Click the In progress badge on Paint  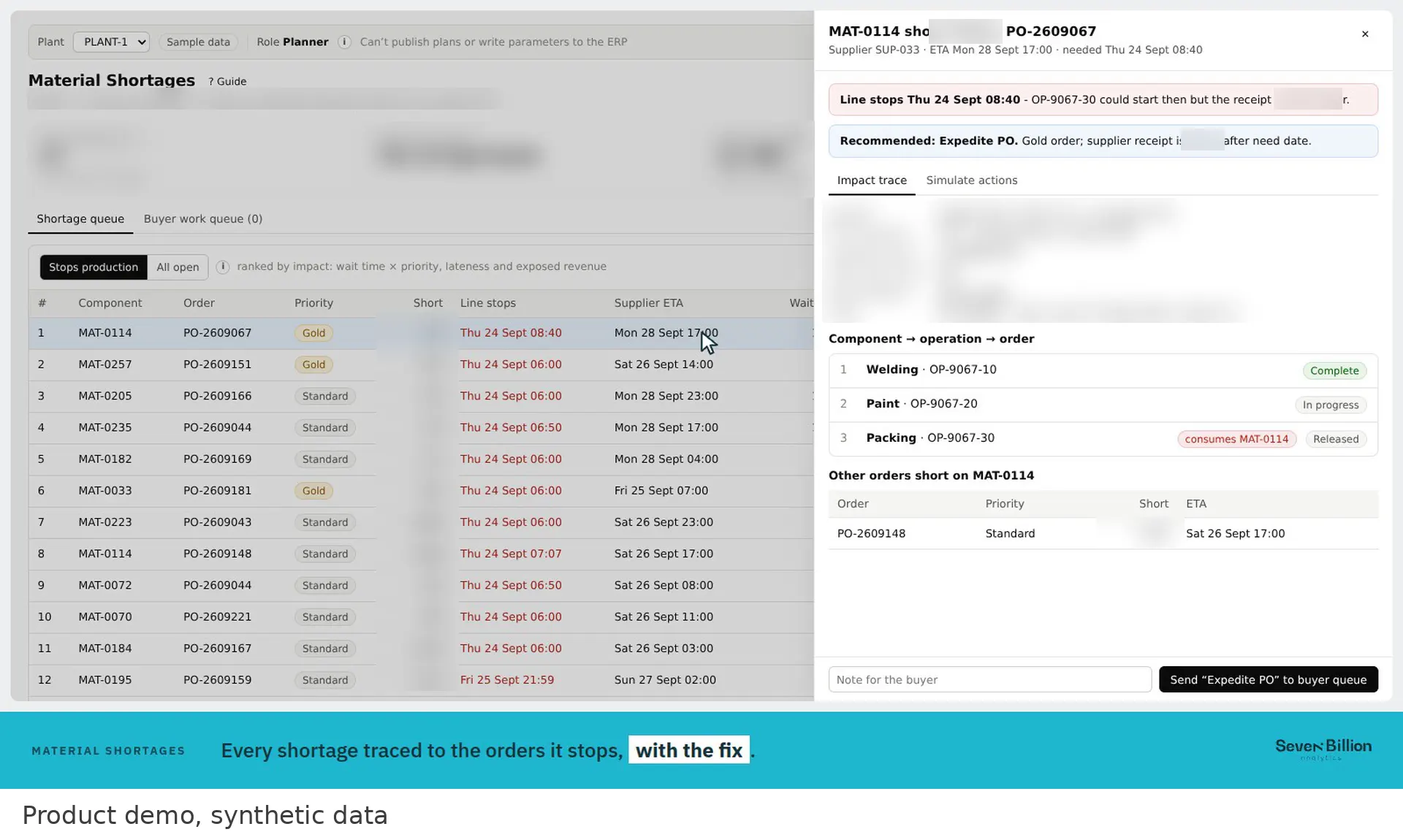pos(1330,405)
